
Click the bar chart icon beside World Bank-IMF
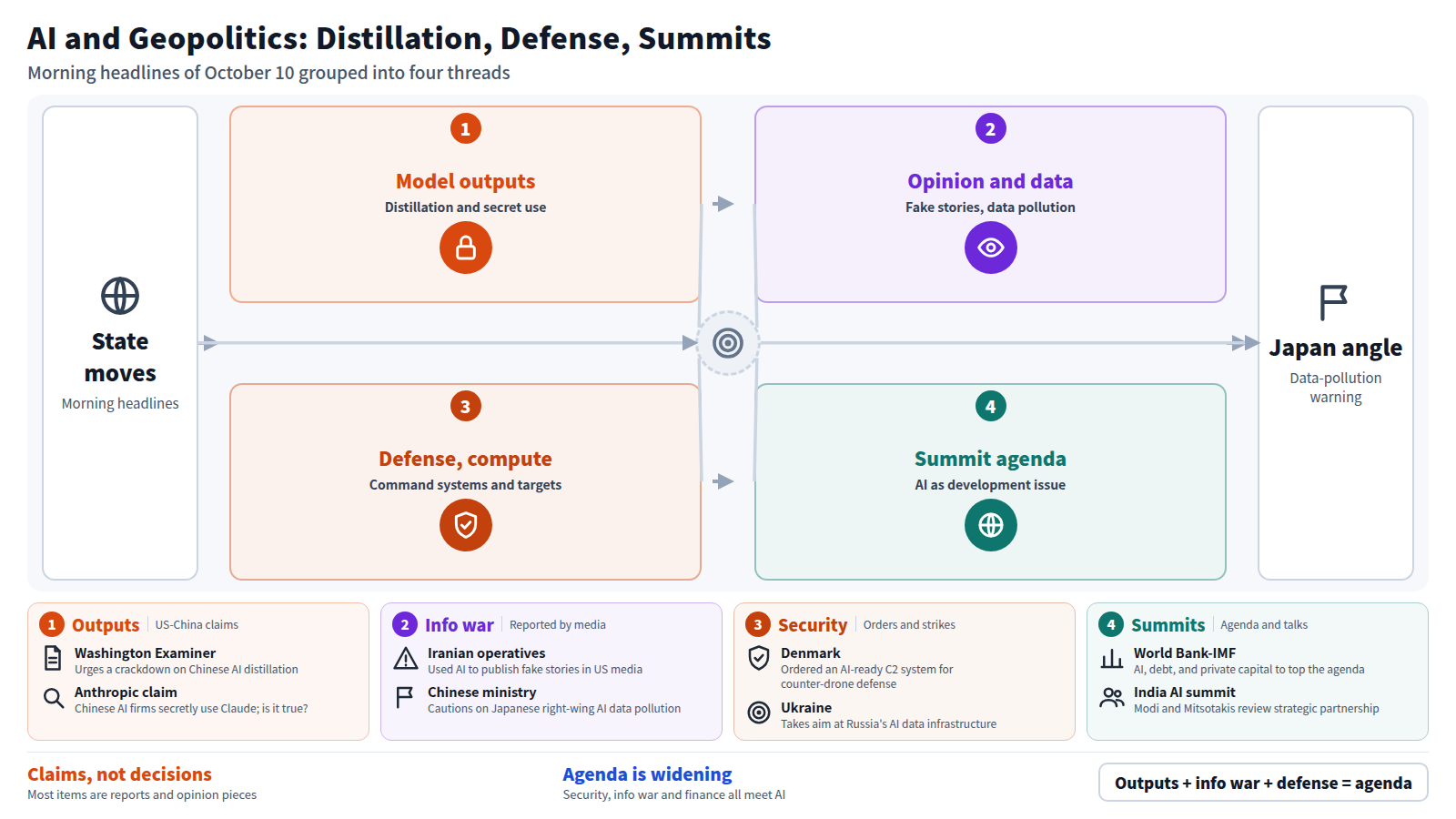click(1112, 659)
